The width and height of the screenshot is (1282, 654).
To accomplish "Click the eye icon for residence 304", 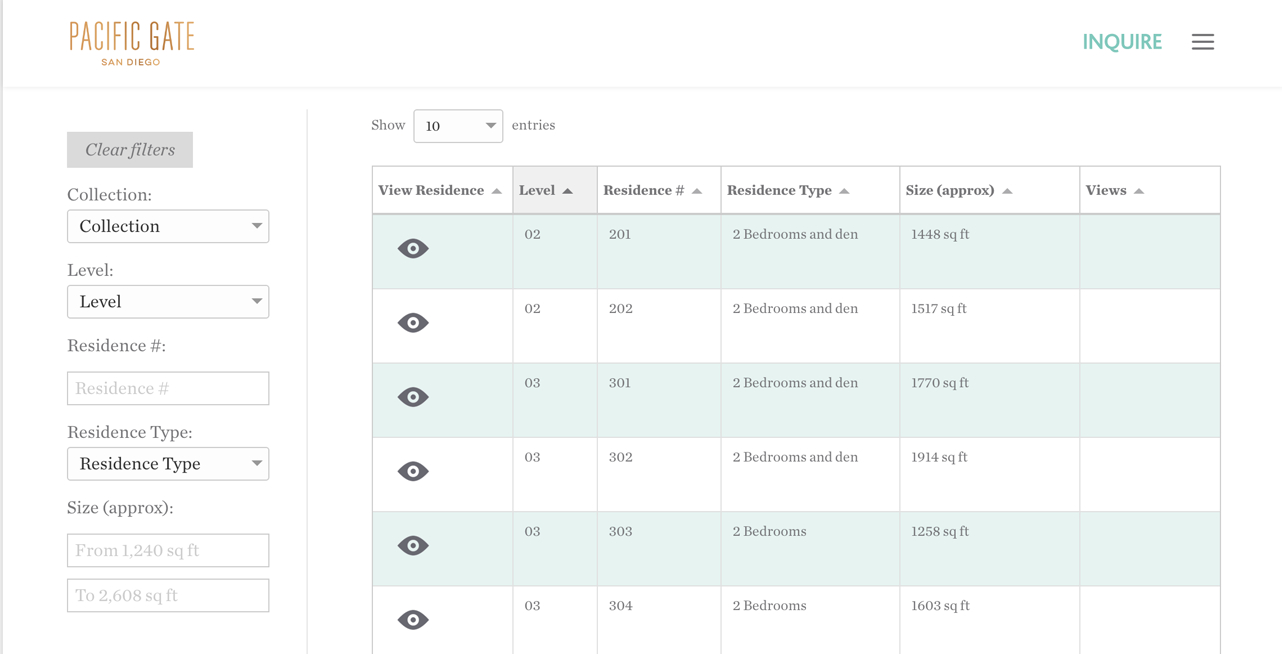I will click(x=413, y=620).
